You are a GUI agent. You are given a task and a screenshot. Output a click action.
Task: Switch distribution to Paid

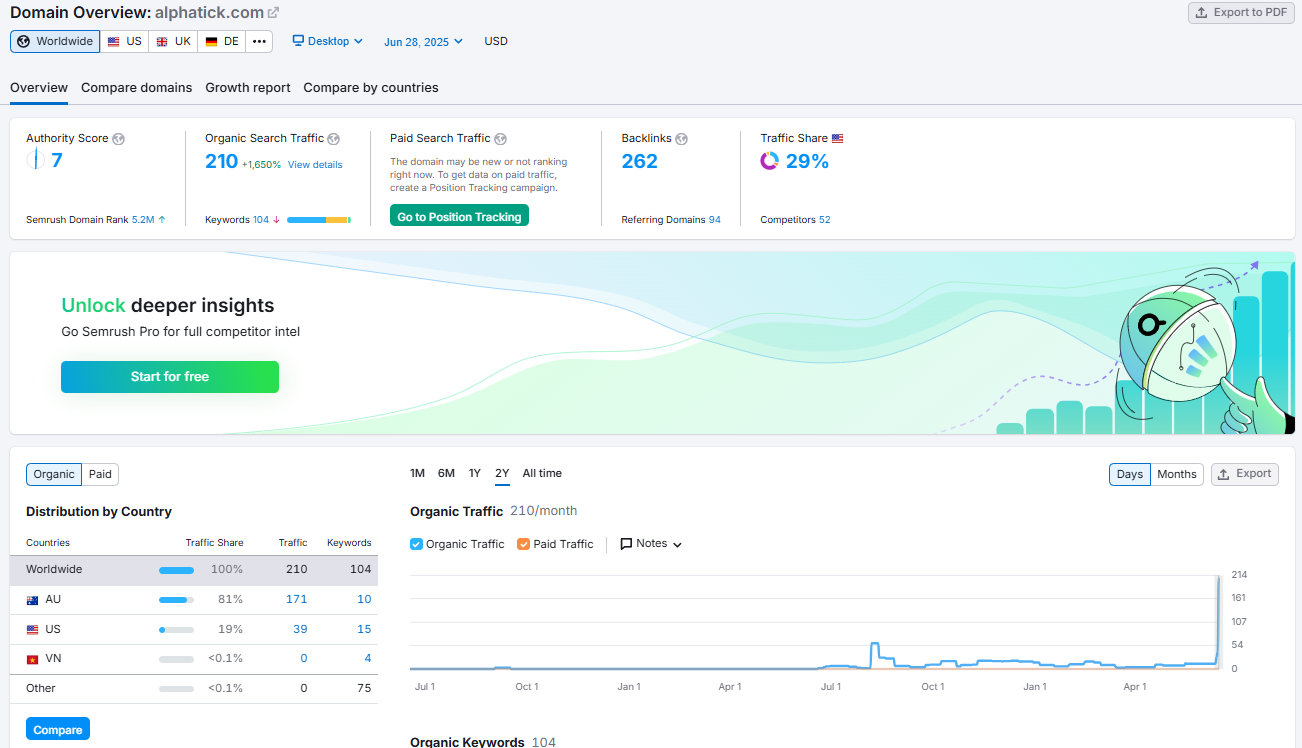(x=100, y=474)
